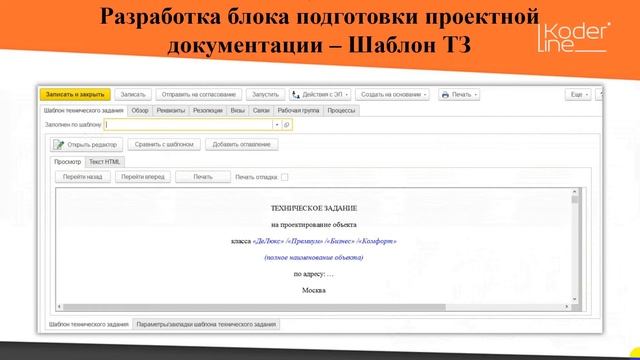Click the horizontal scrollbar right arrow
The width and height of the screenshot is (640, 360).
(567, 307)
